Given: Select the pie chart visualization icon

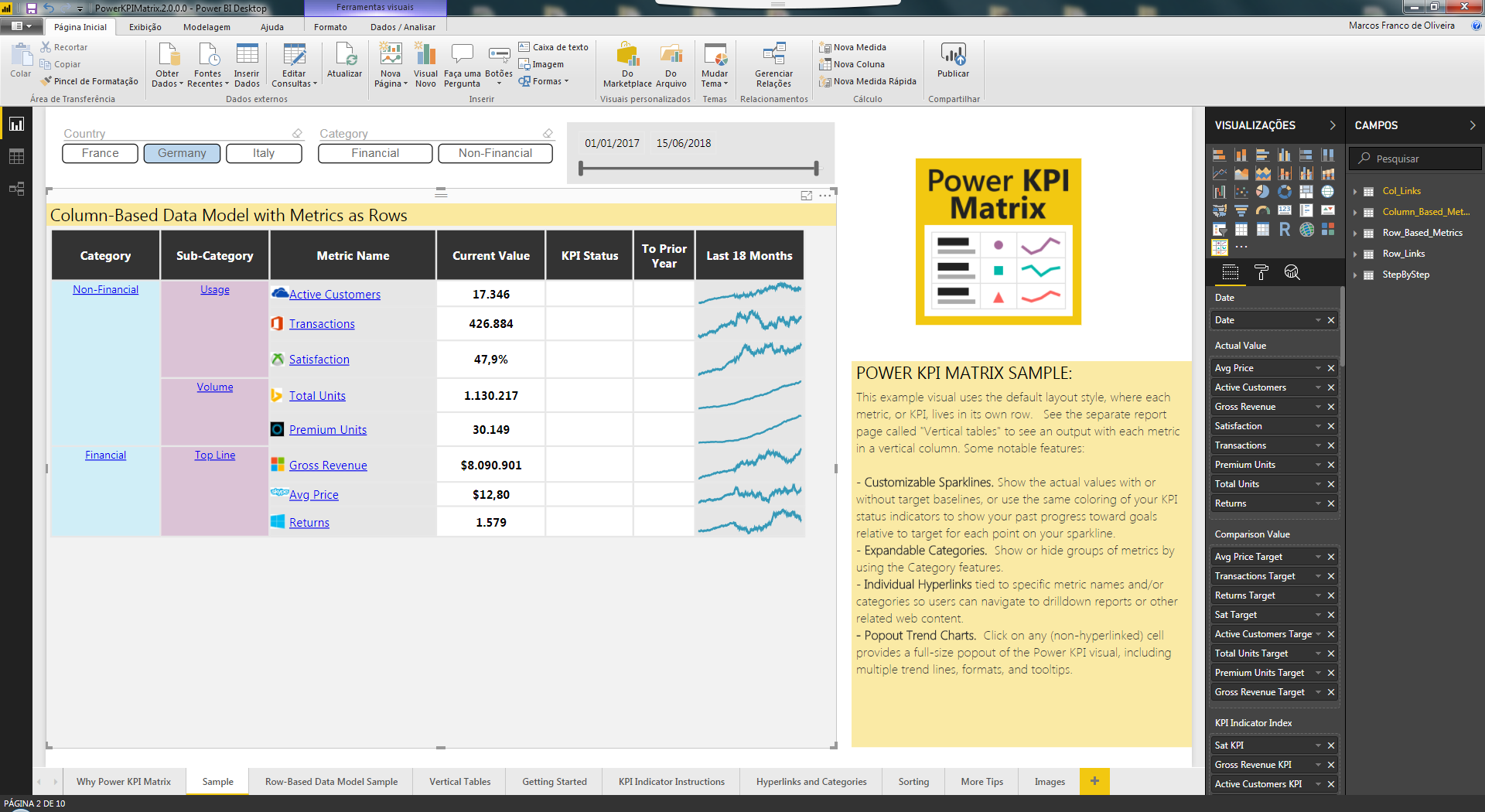Looking at the screenshot, I should (1263, 192).
